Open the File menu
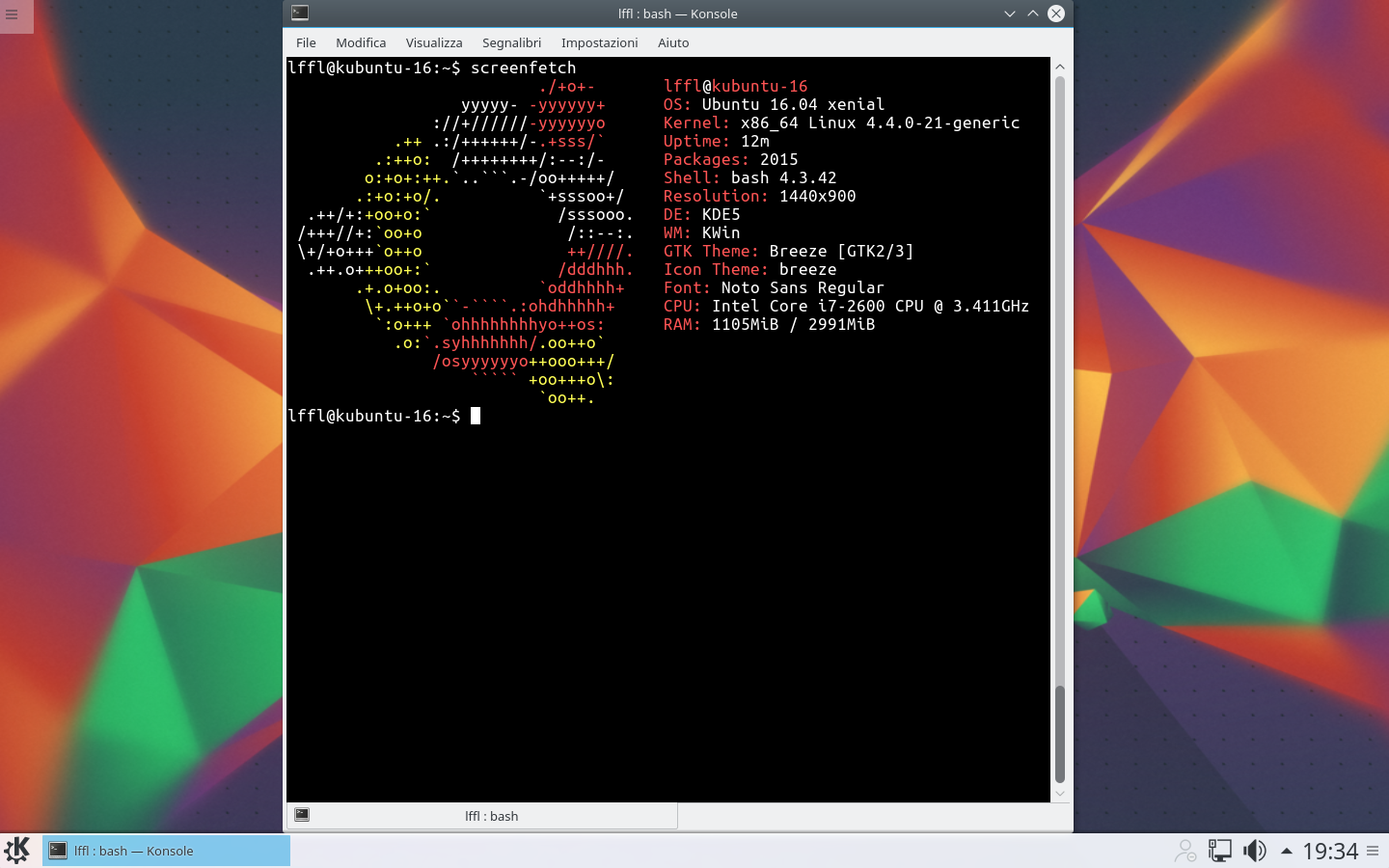1389x868 pixels. [306, 42]
